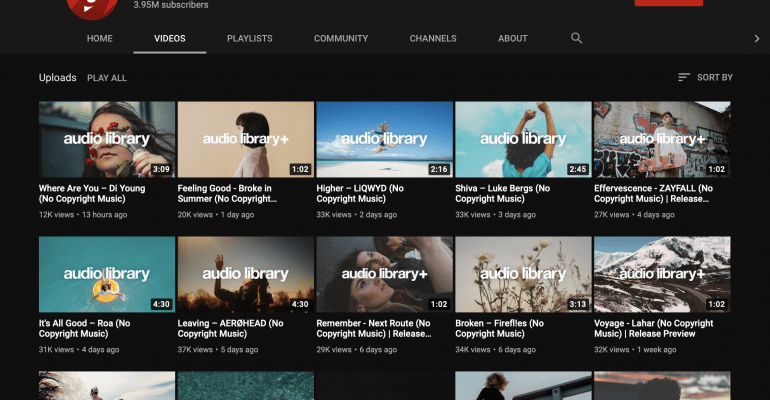Search the channel with the magnifier icon
The width and height of the screenshot is (770, 400).
(577, 38)
